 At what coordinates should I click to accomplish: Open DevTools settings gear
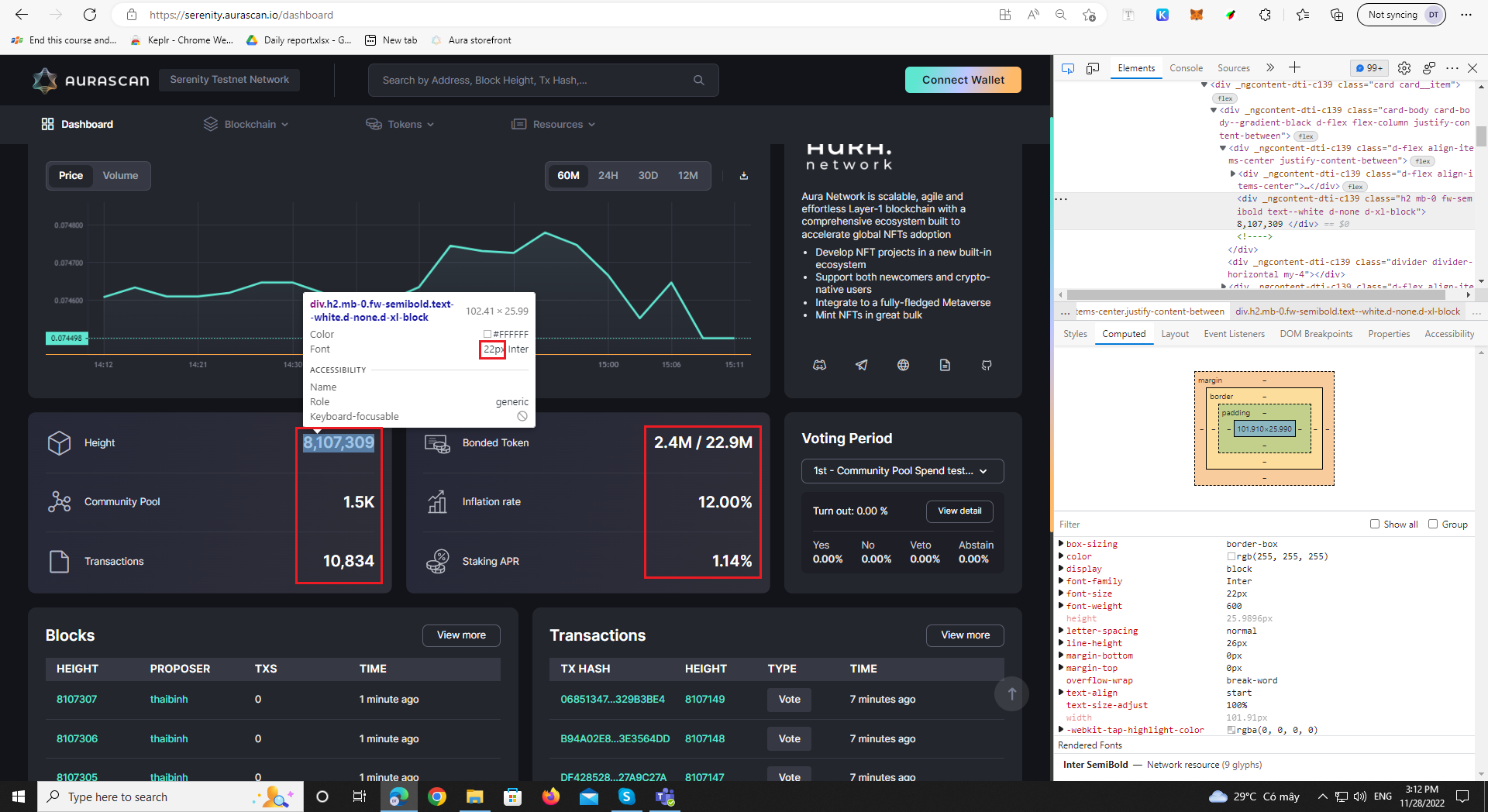coord(1404,68)
